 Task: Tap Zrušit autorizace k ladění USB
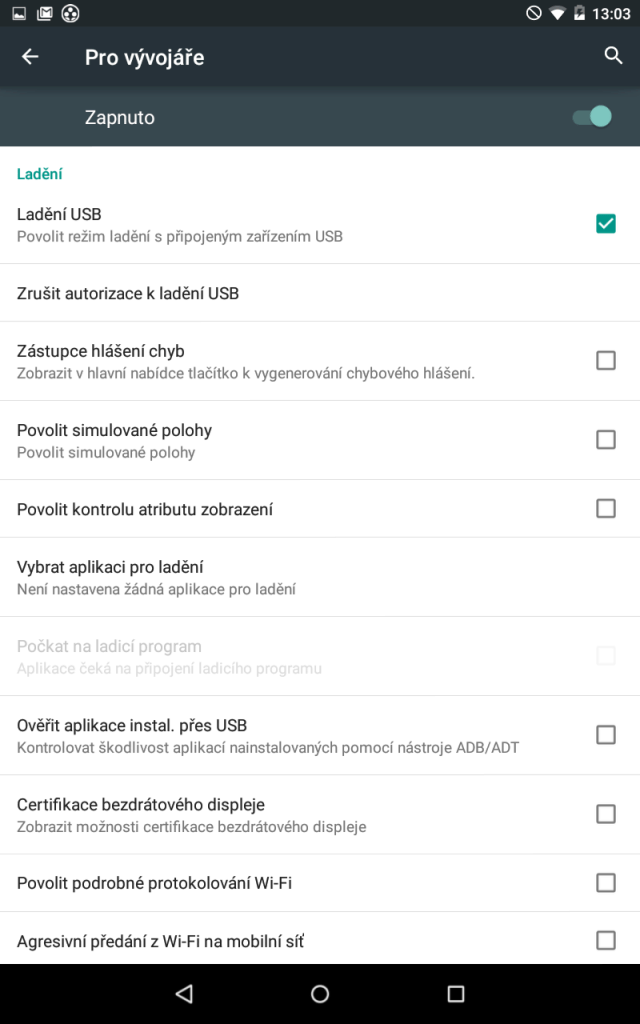click(320, 293)
